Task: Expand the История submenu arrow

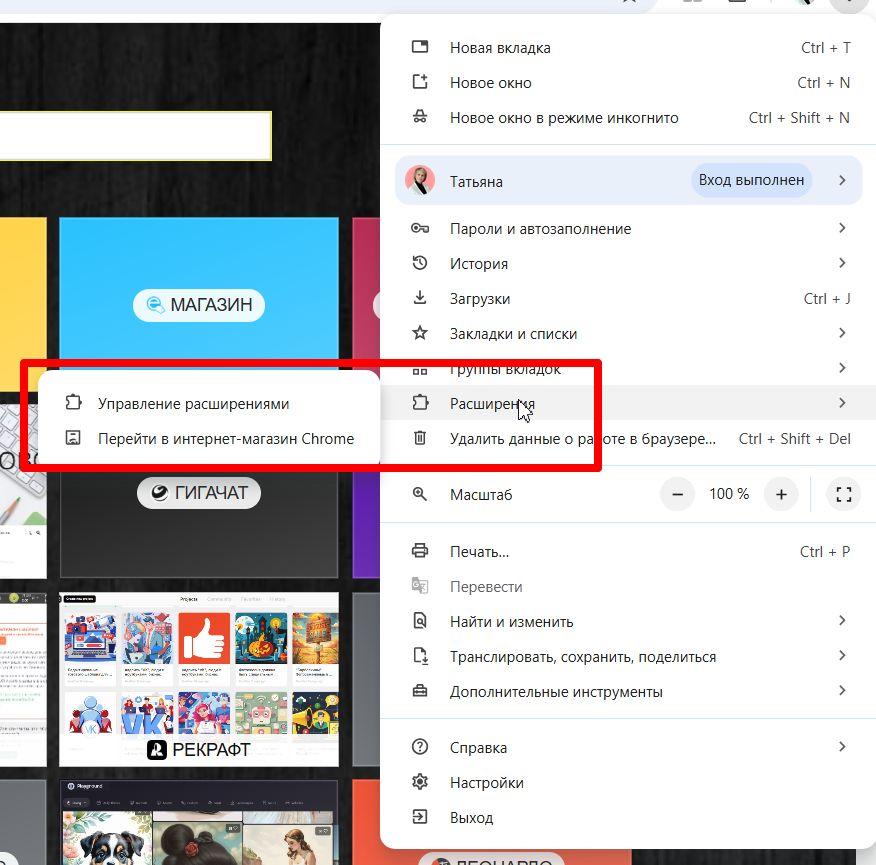Action: [x=842, y=263]
